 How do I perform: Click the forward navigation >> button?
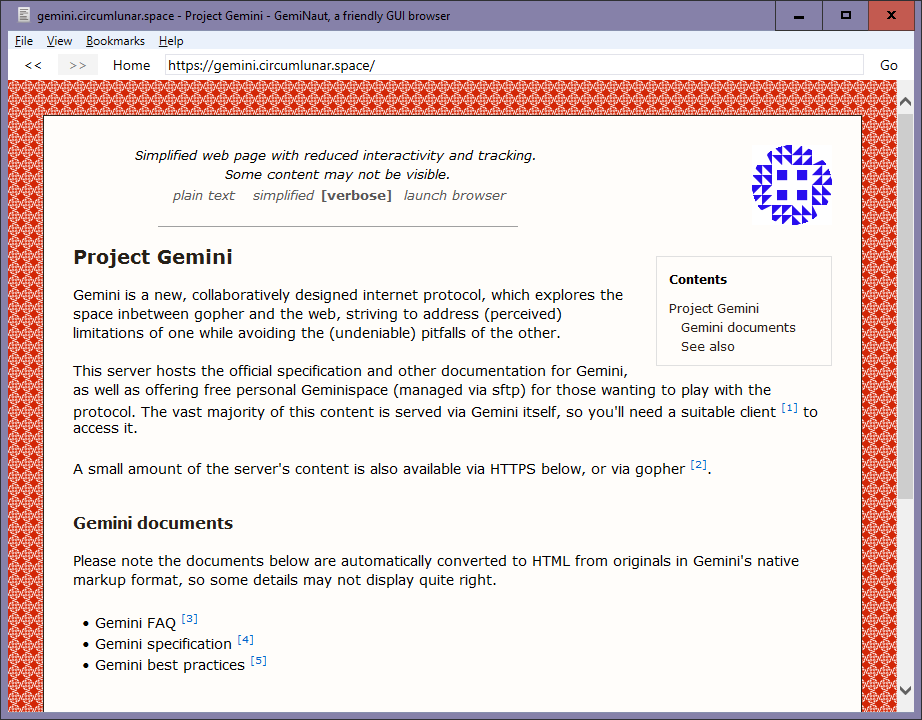pyautogui.click(x=77, y=65)
